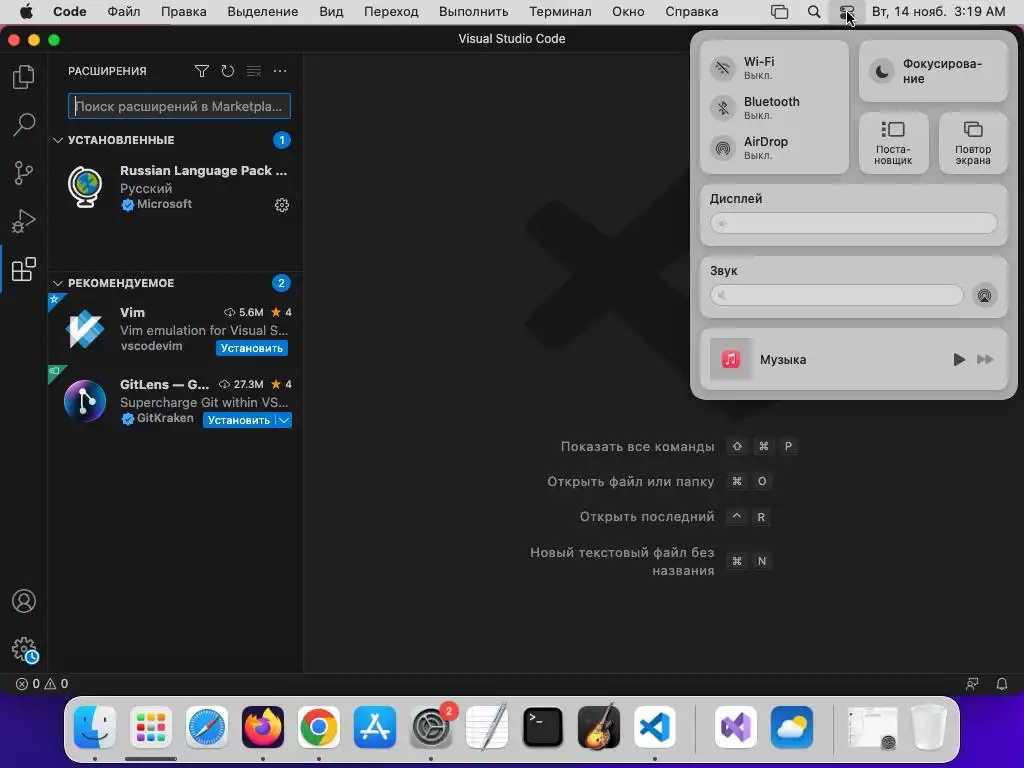
Task: Open Russian Language Pack manage gear
Action: (281, 205)
